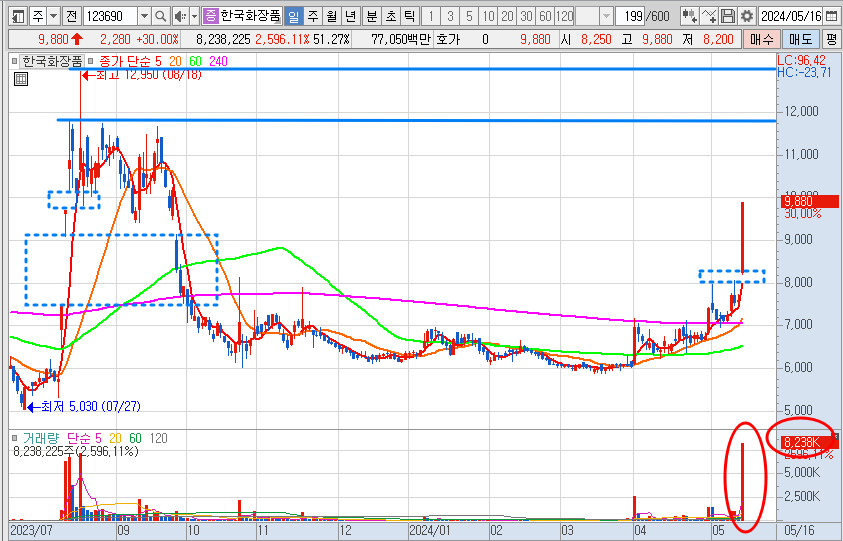Click the magenta 240 MA legend number
Image resolution: width=843 pixels, height=541 pixels.
click(x=218, y=61)
